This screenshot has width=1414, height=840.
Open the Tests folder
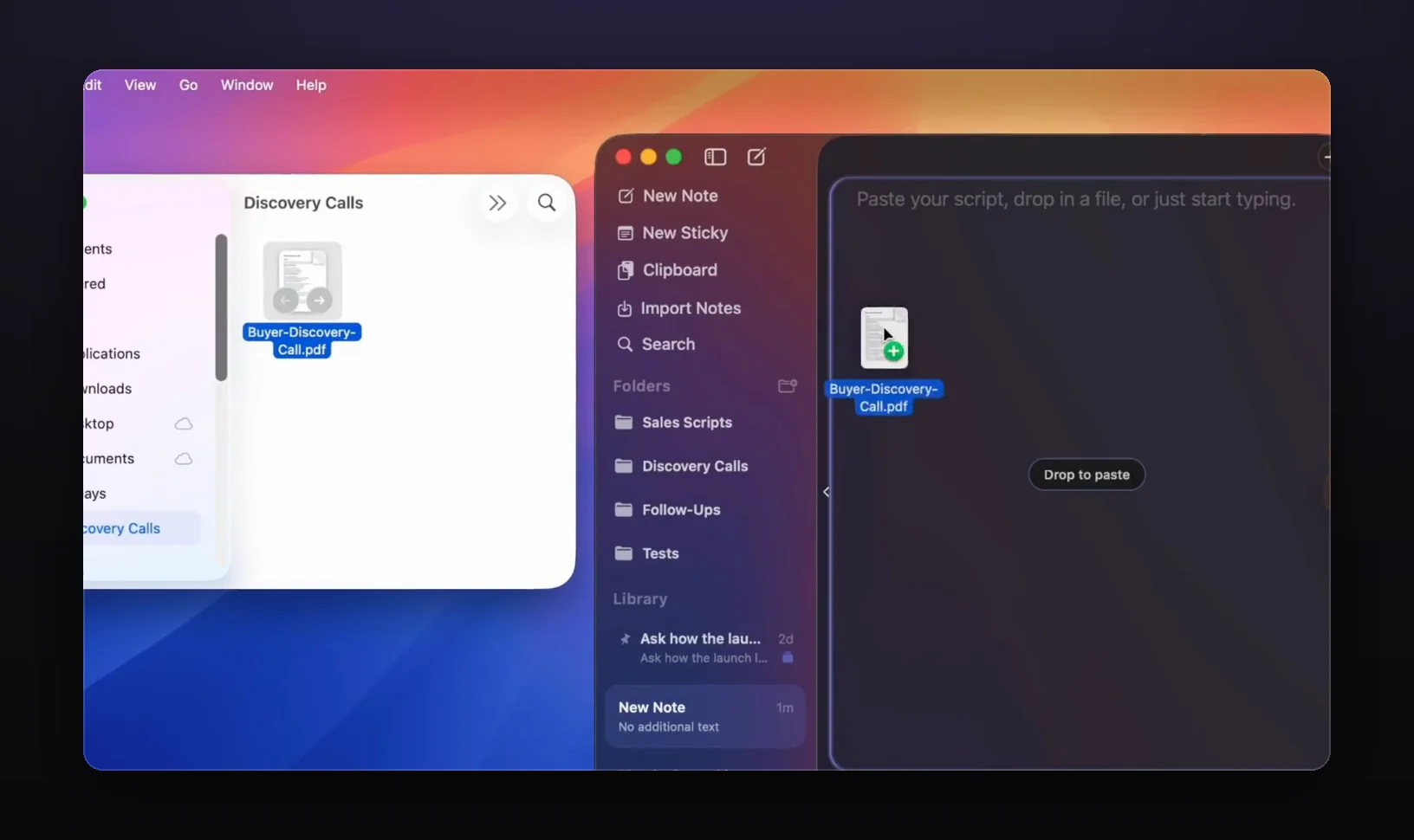pos(646,553)
